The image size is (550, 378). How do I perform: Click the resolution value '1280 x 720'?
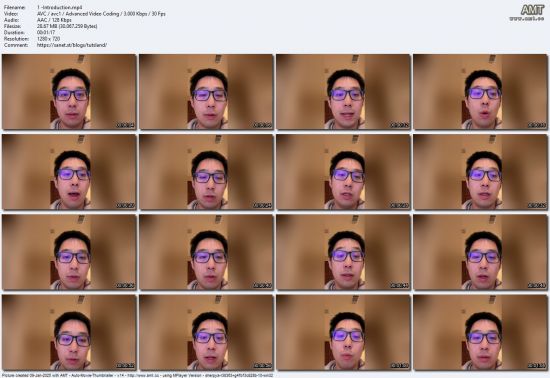click(x=48, y=39)
